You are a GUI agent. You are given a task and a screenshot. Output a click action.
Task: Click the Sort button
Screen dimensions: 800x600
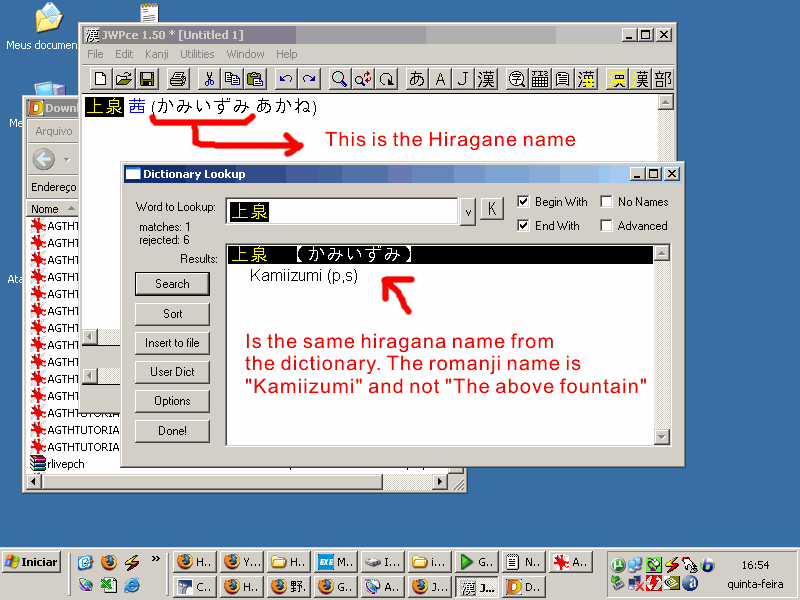point(172,314)
